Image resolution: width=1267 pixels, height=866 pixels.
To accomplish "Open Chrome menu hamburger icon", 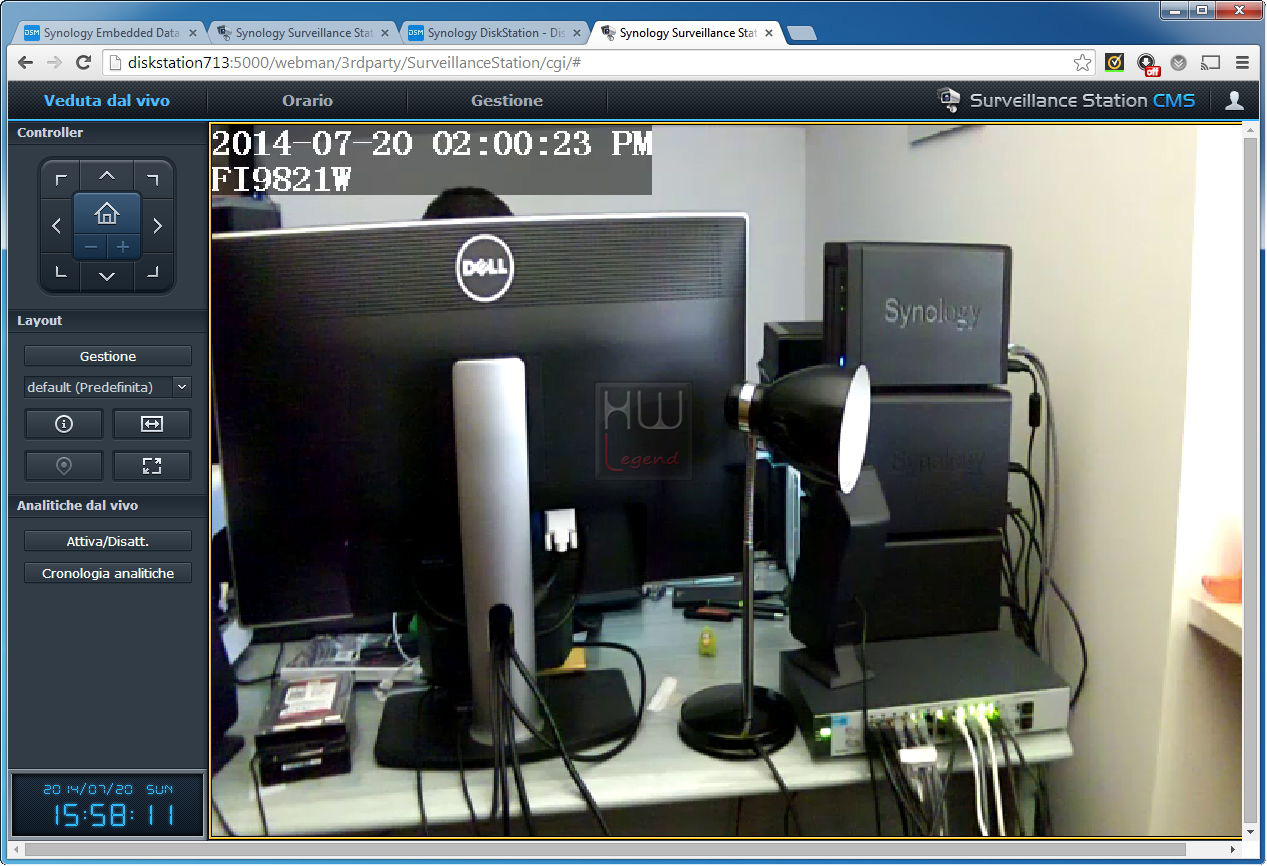I will [x=1243, y=62].
